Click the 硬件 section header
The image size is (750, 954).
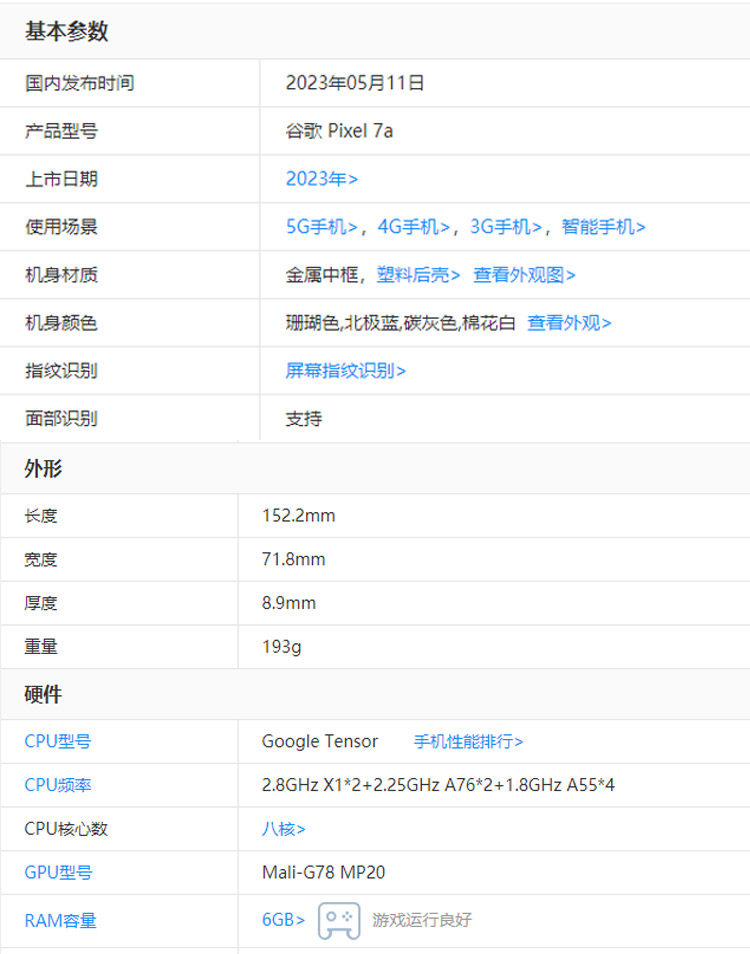click(43, 694)
